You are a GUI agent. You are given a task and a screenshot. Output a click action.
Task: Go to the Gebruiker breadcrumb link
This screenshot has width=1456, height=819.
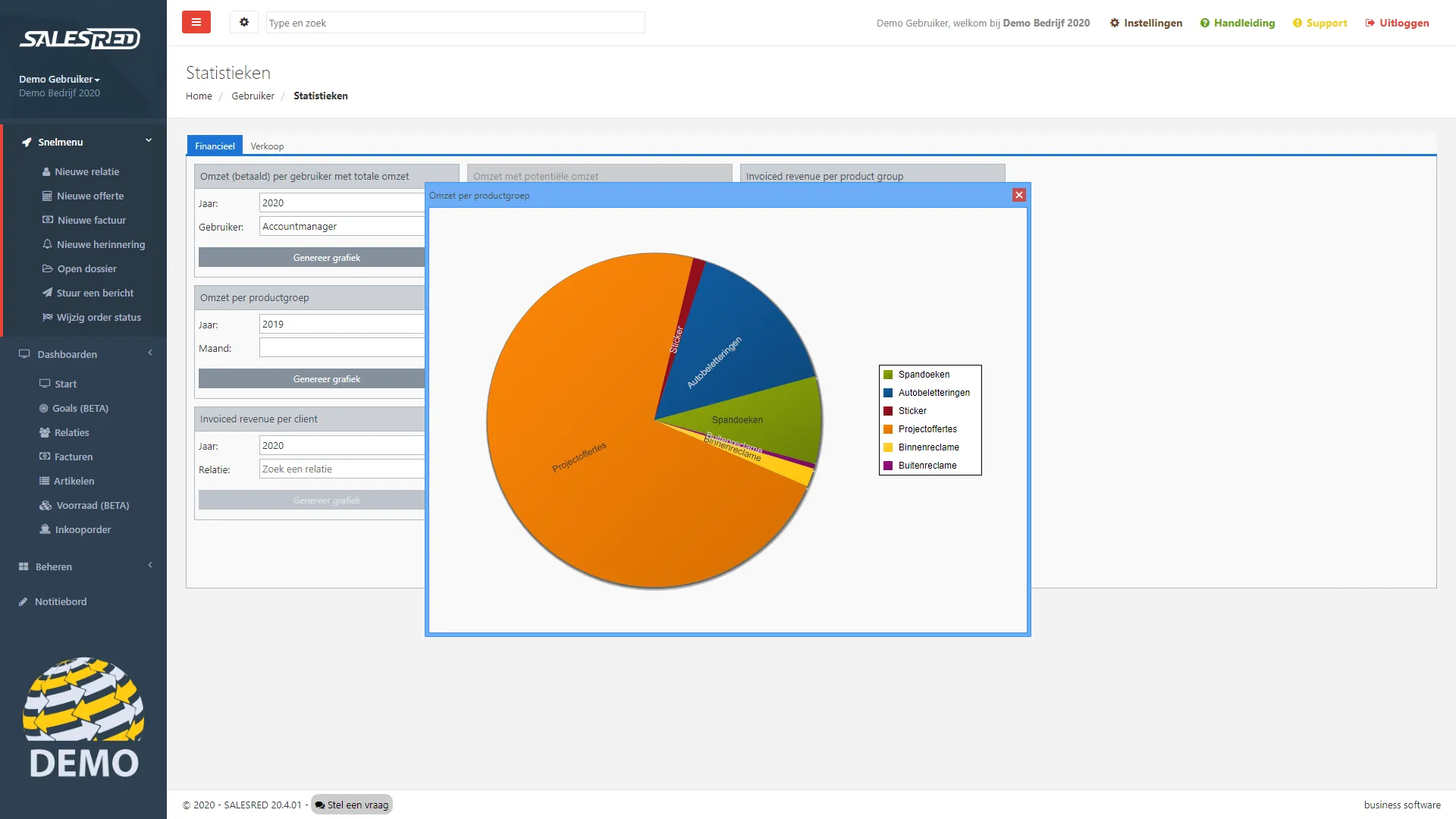pyautogui.click(x=253, y=96)
